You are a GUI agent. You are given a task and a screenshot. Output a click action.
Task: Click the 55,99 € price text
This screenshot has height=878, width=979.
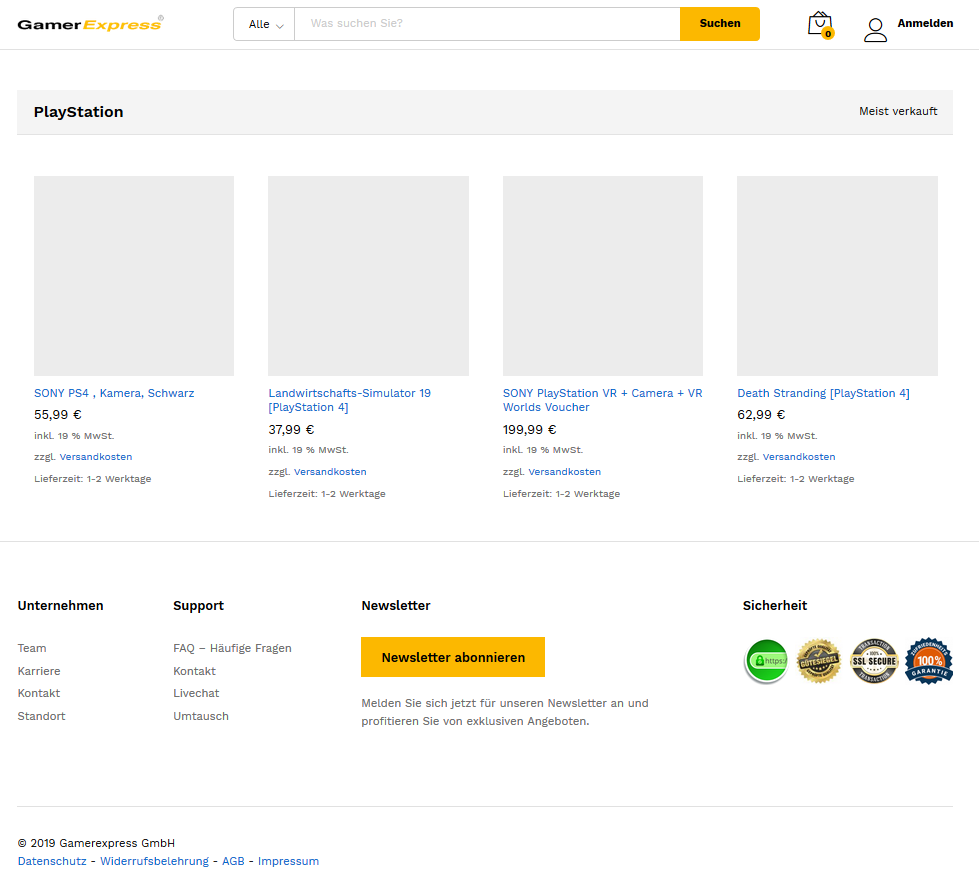point(57,415)
